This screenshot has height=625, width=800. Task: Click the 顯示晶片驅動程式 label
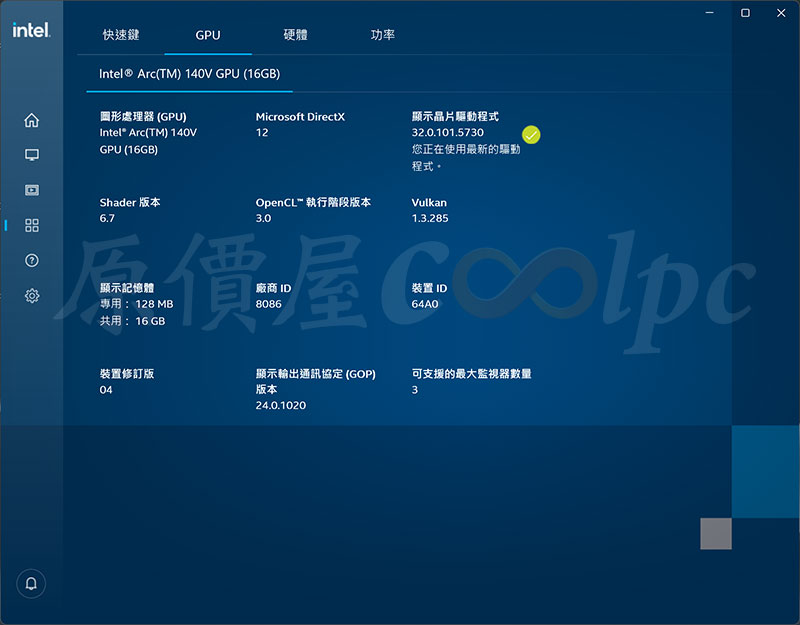point(455,116)
